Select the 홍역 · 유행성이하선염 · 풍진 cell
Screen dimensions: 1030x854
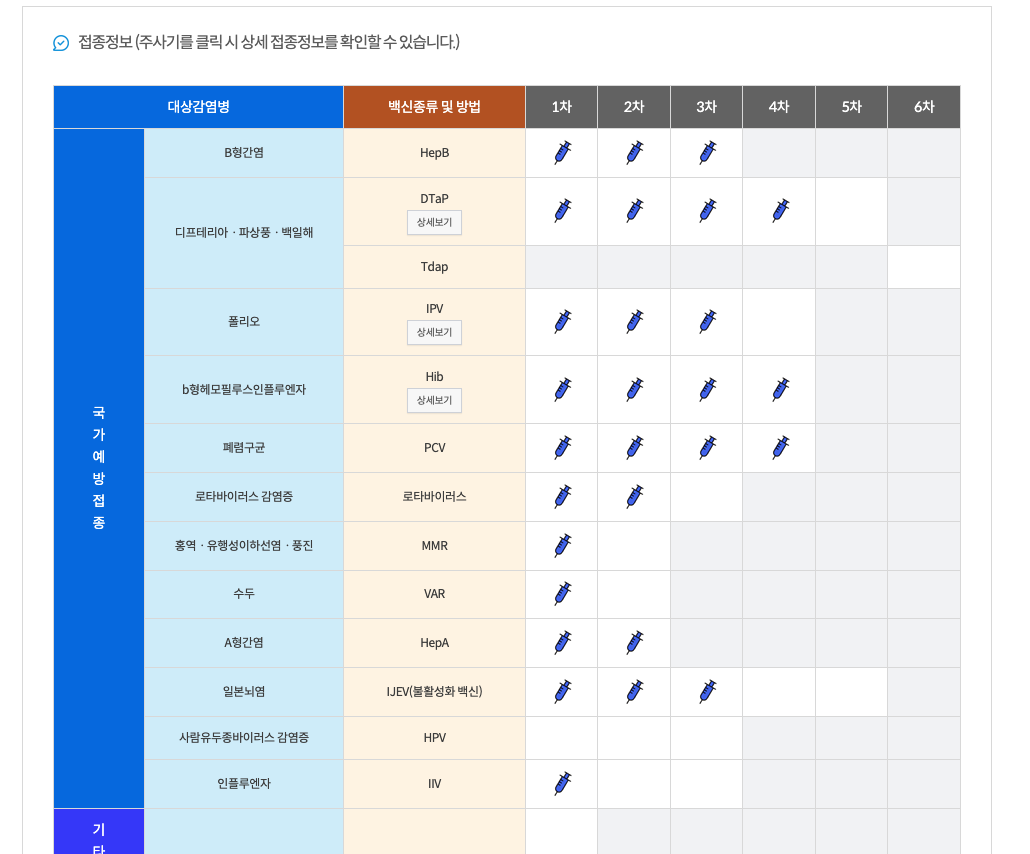pos(244,546)
